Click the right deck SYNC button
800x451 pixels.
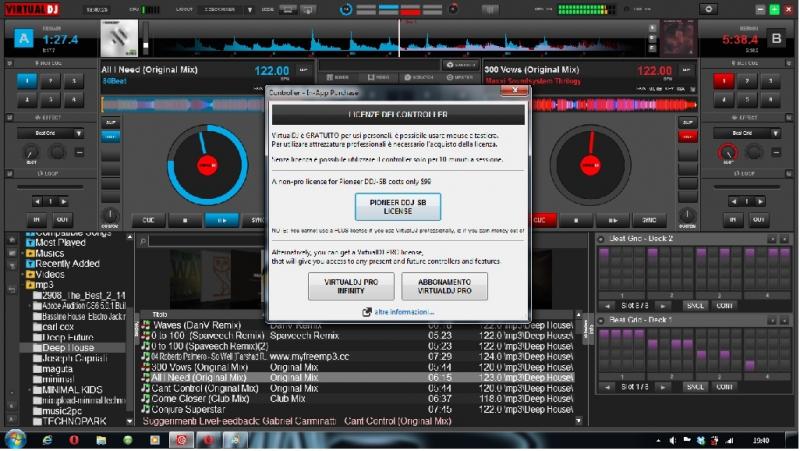point(648,219)
